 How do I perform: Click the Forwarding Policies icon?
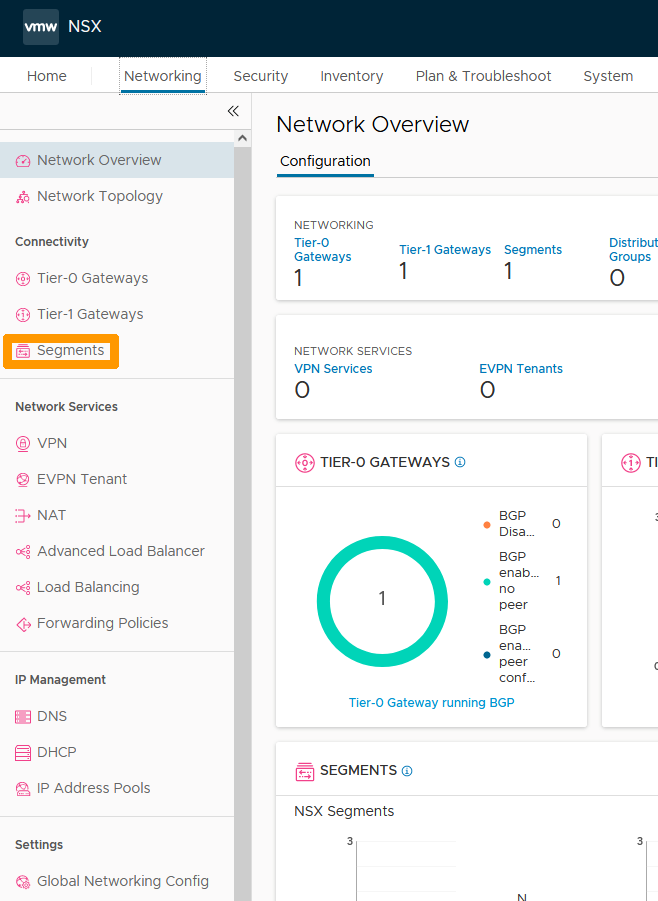click(23, 624)
